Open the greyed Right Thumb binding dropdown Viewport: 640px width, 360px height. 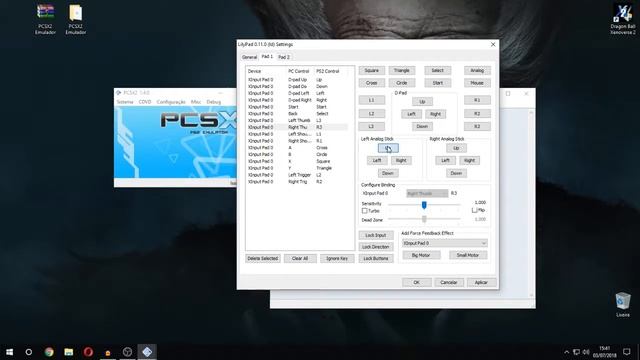click(x=427, y=193)
